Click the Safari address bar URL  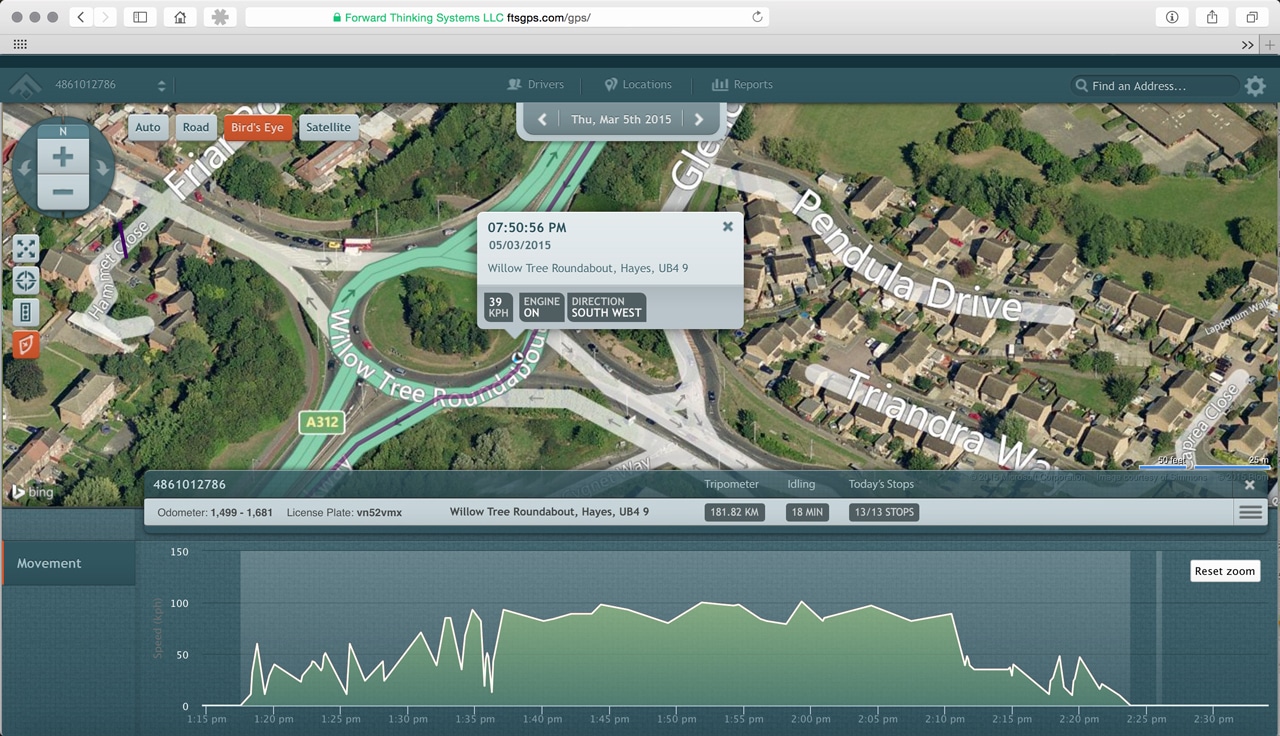[x=507, y=17]
